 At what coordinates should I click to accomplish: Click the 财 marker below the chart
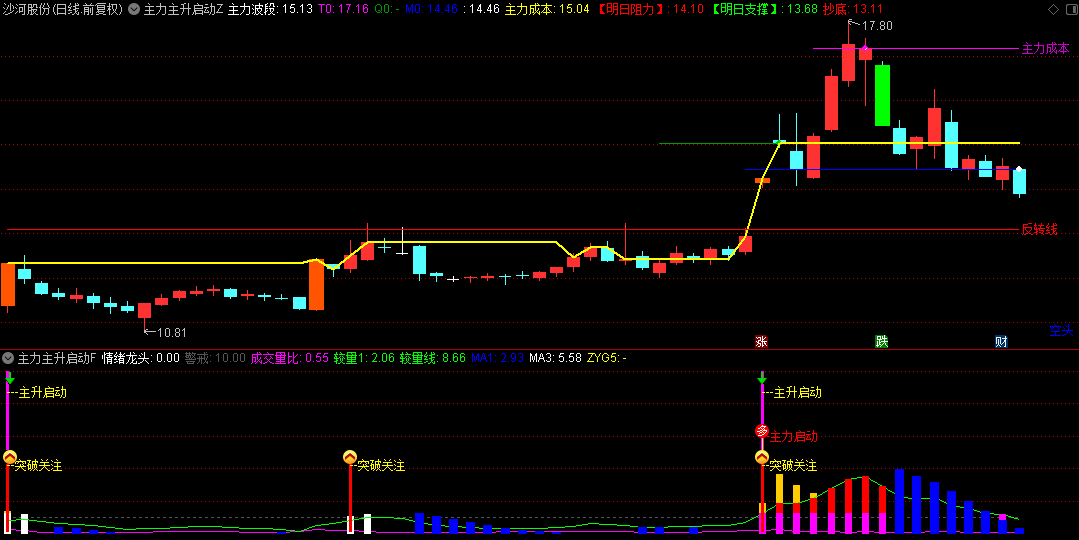(x=1001, y=341)
